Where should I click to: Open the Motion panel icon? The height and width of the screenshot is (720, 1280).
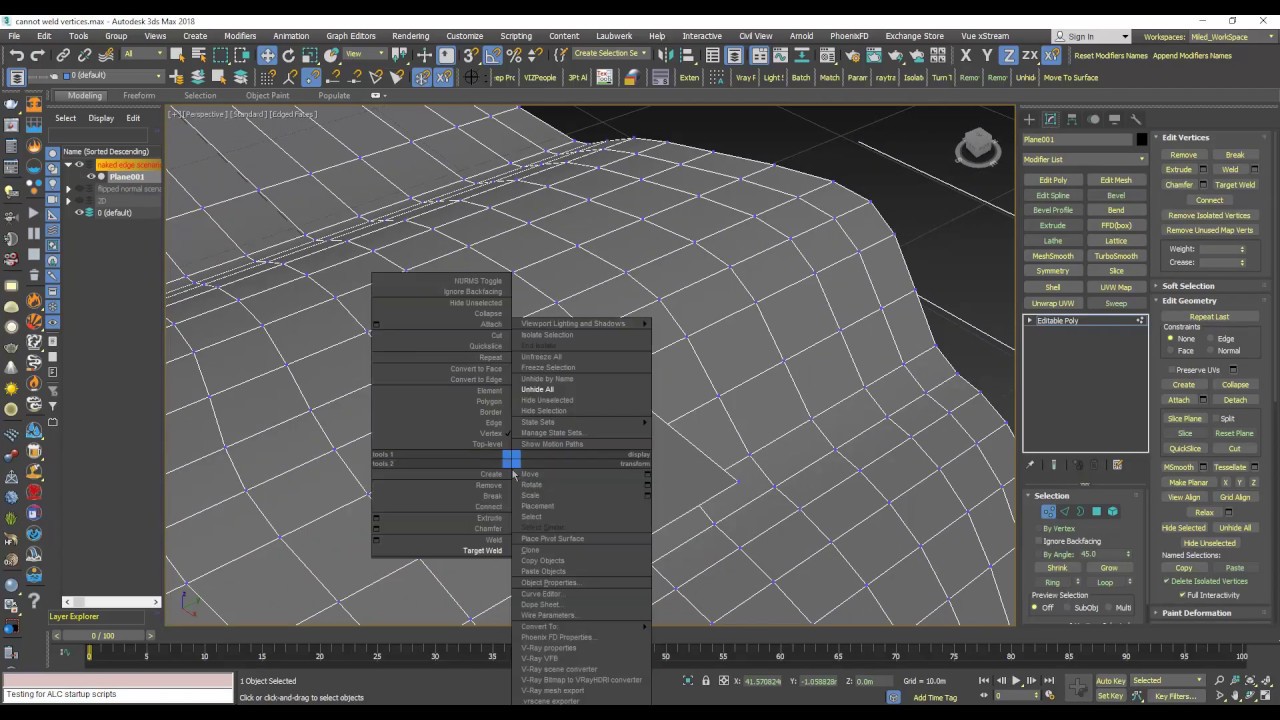(1093, 119)
